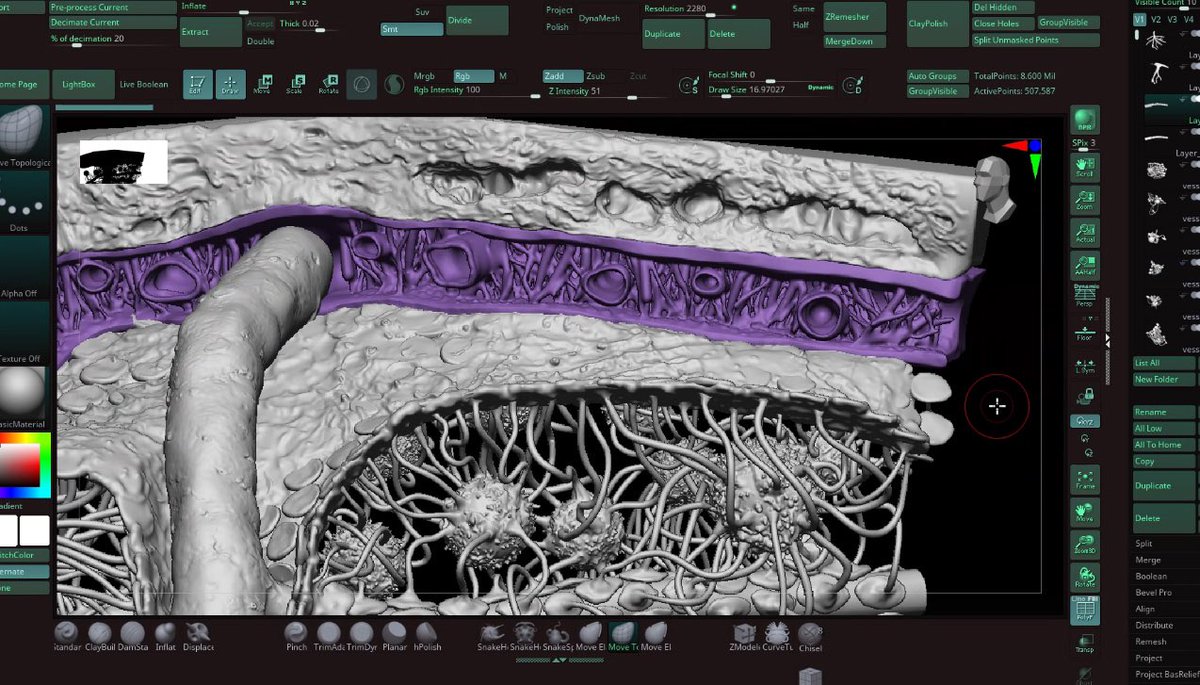Switch to visibility set V2
Image resolution: width=1200 pixels, height=685 pixels.
[1157, 19]
